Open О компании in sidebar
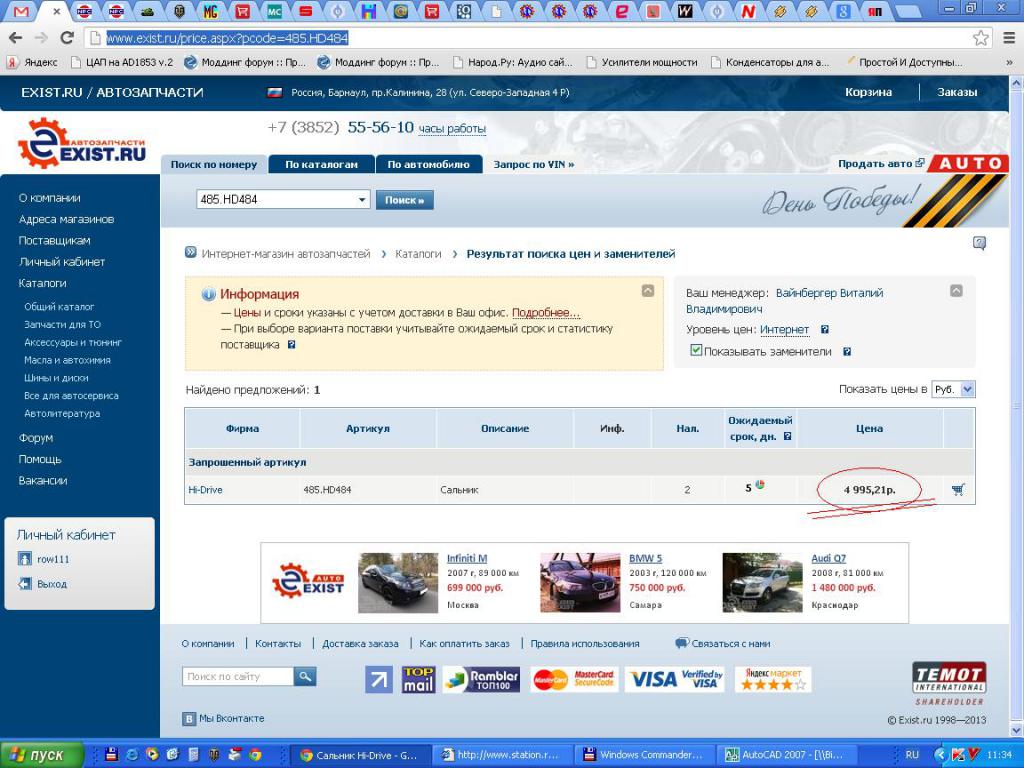 (50, 198)
